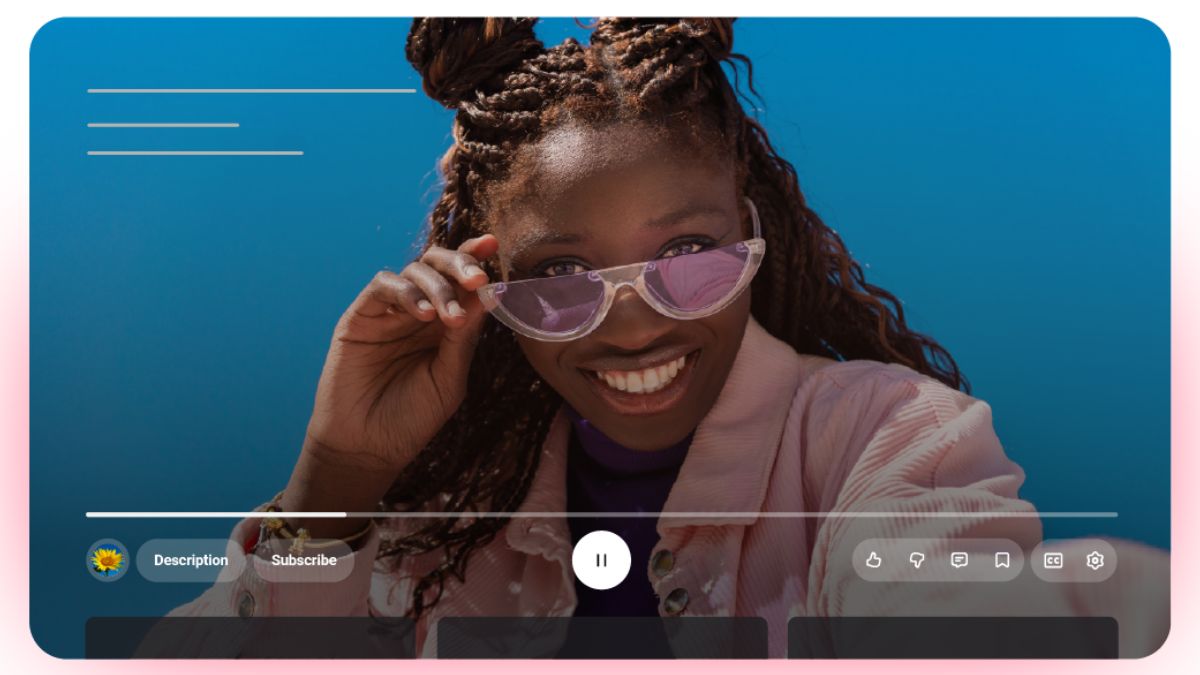Subscribe to the channel
This screenshot has width=1200, height=675.
pyautogui.click(x=304, y=560)
